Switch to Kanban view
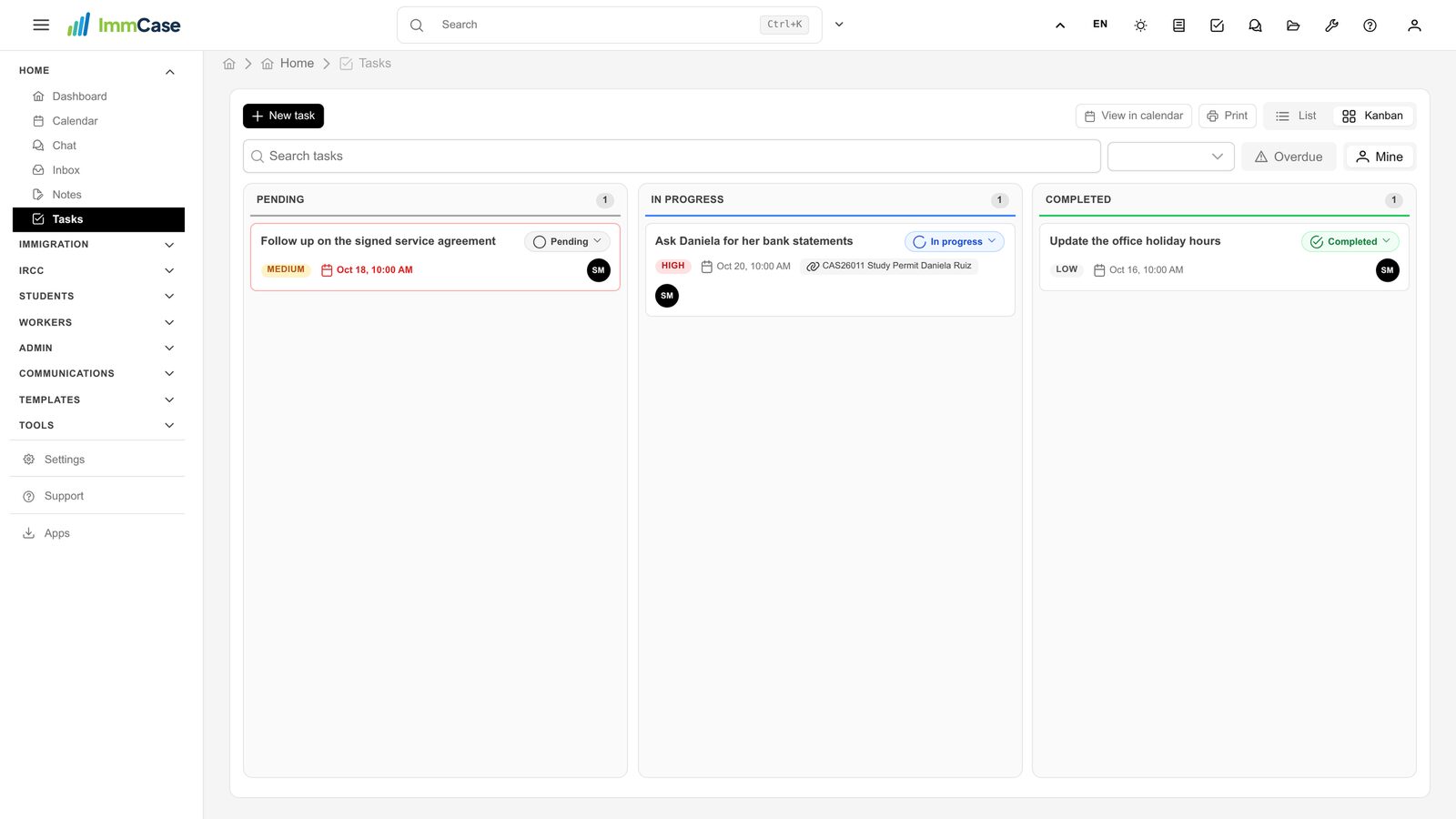Screen dimensions: 1456x819 1372,116
